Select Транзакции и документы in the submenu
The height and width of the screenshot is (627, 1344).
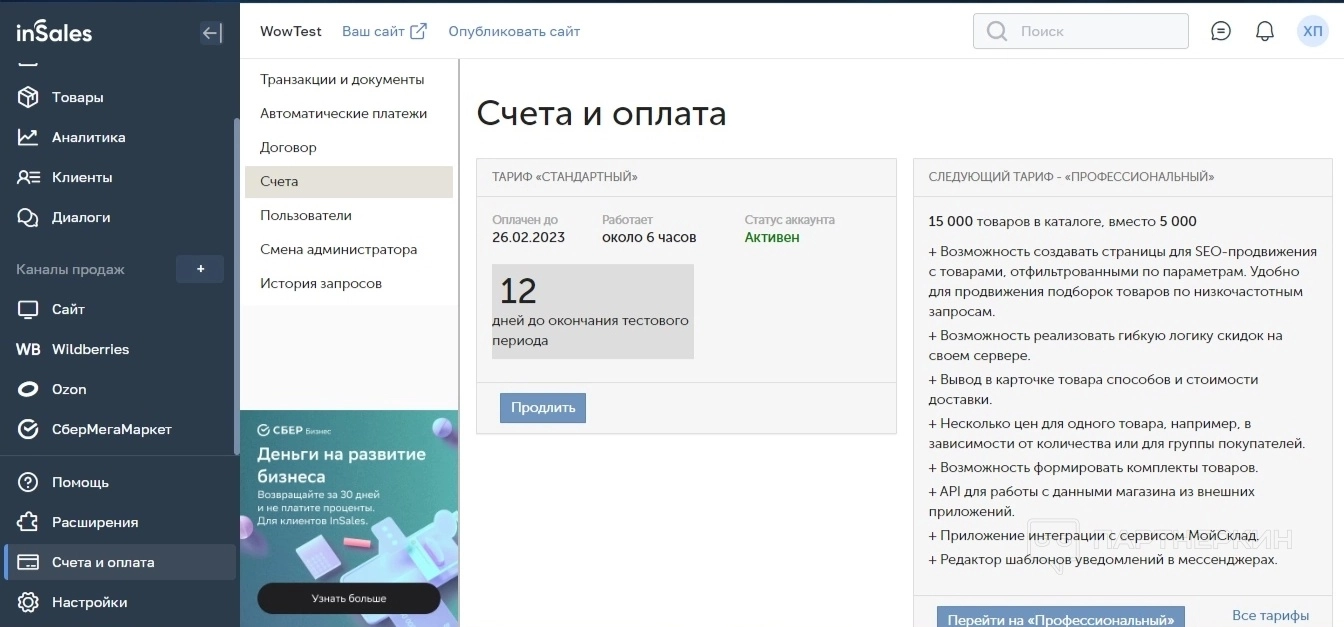pos(342,79)
